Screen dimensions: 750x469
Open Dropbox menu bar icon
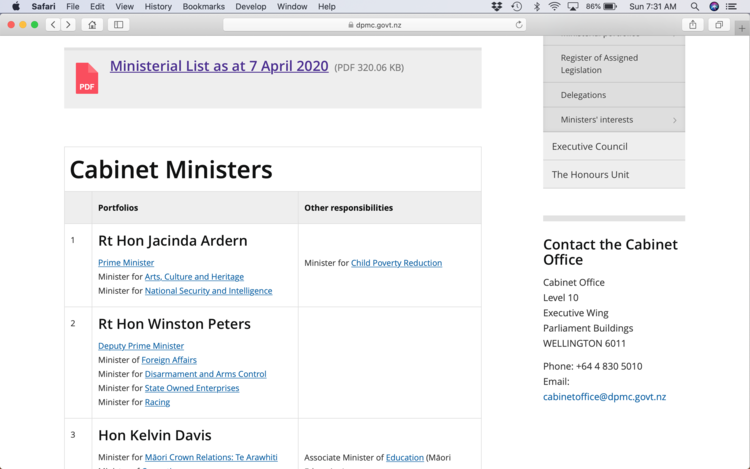click(497, 6)
